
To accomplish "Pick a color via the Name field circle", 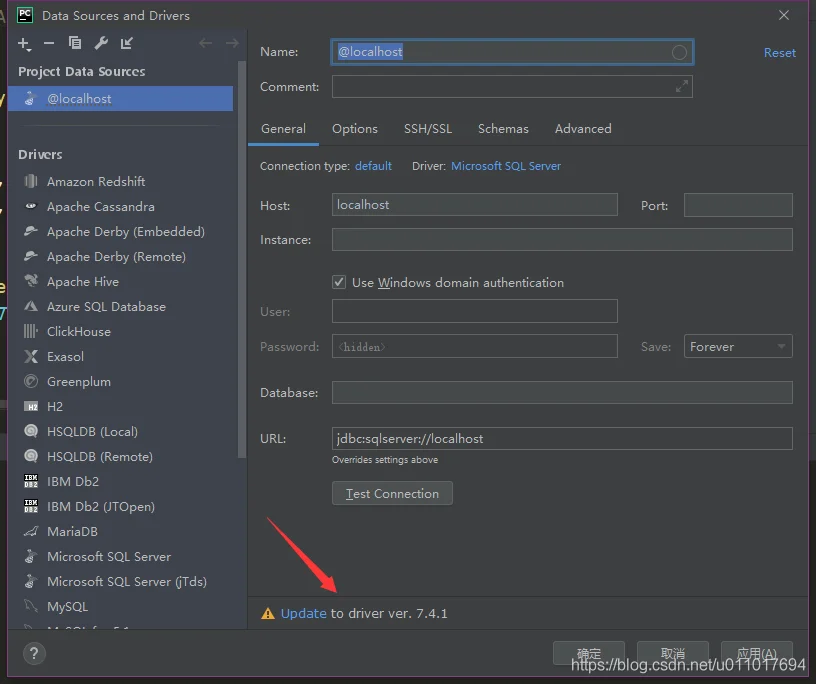I will click(679, 52).
